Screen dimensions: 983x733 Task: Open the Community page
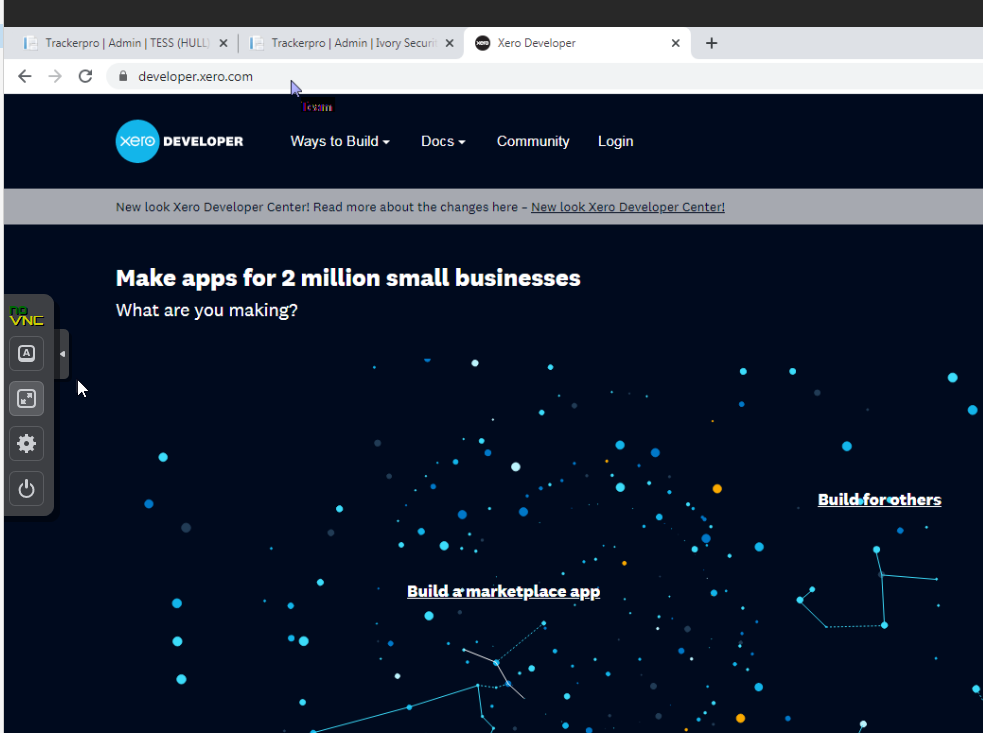(x=533, y=142)
